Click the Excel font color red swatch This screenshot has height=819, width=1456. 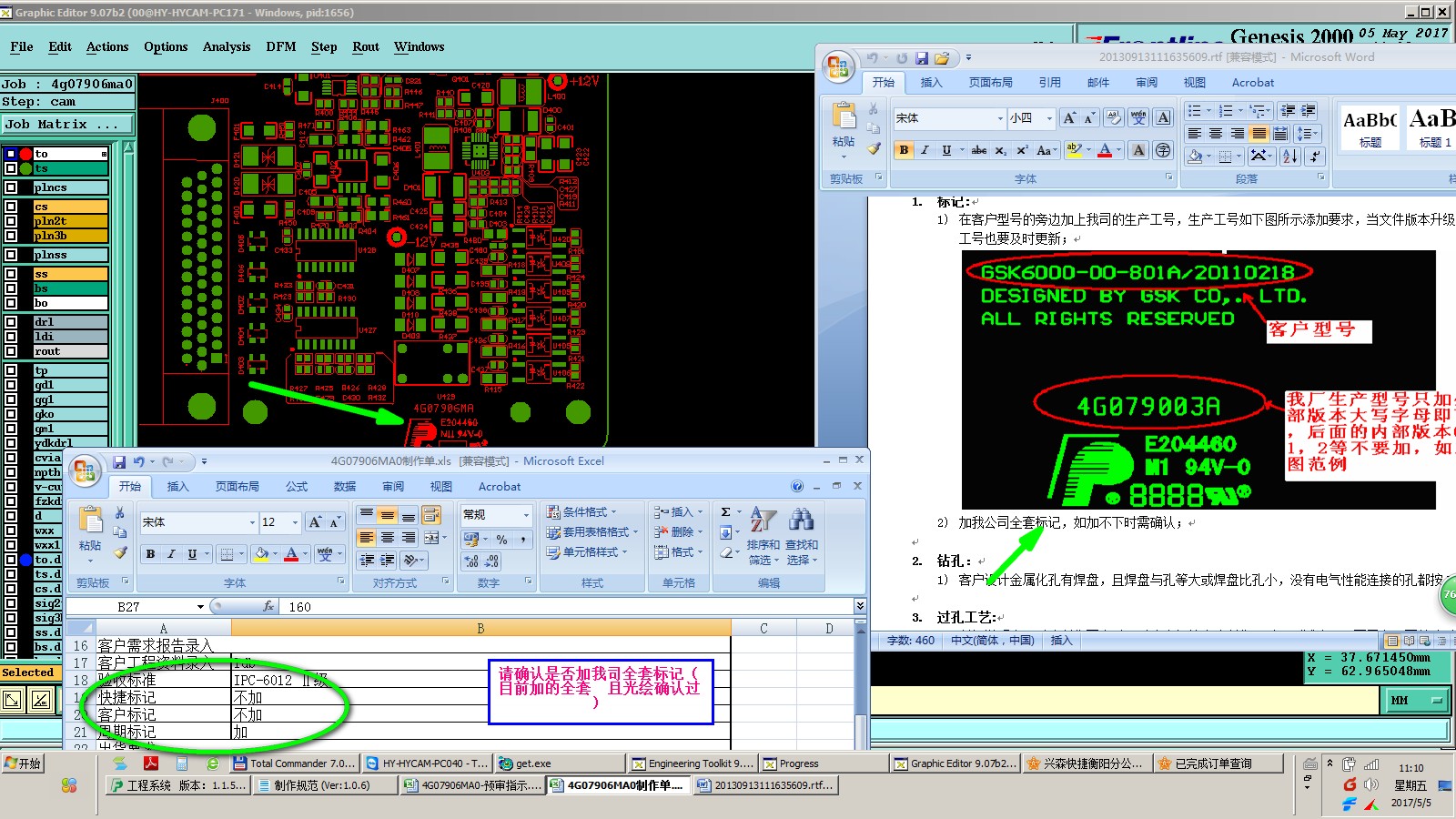(x=291, y=553)
